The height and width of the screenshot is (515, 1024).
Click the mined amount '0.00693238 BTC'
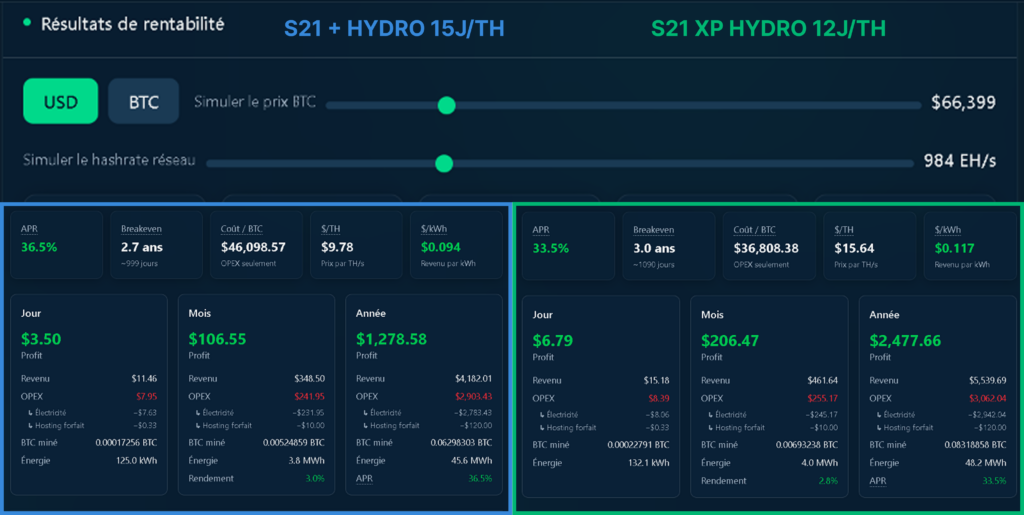[807, 445]
